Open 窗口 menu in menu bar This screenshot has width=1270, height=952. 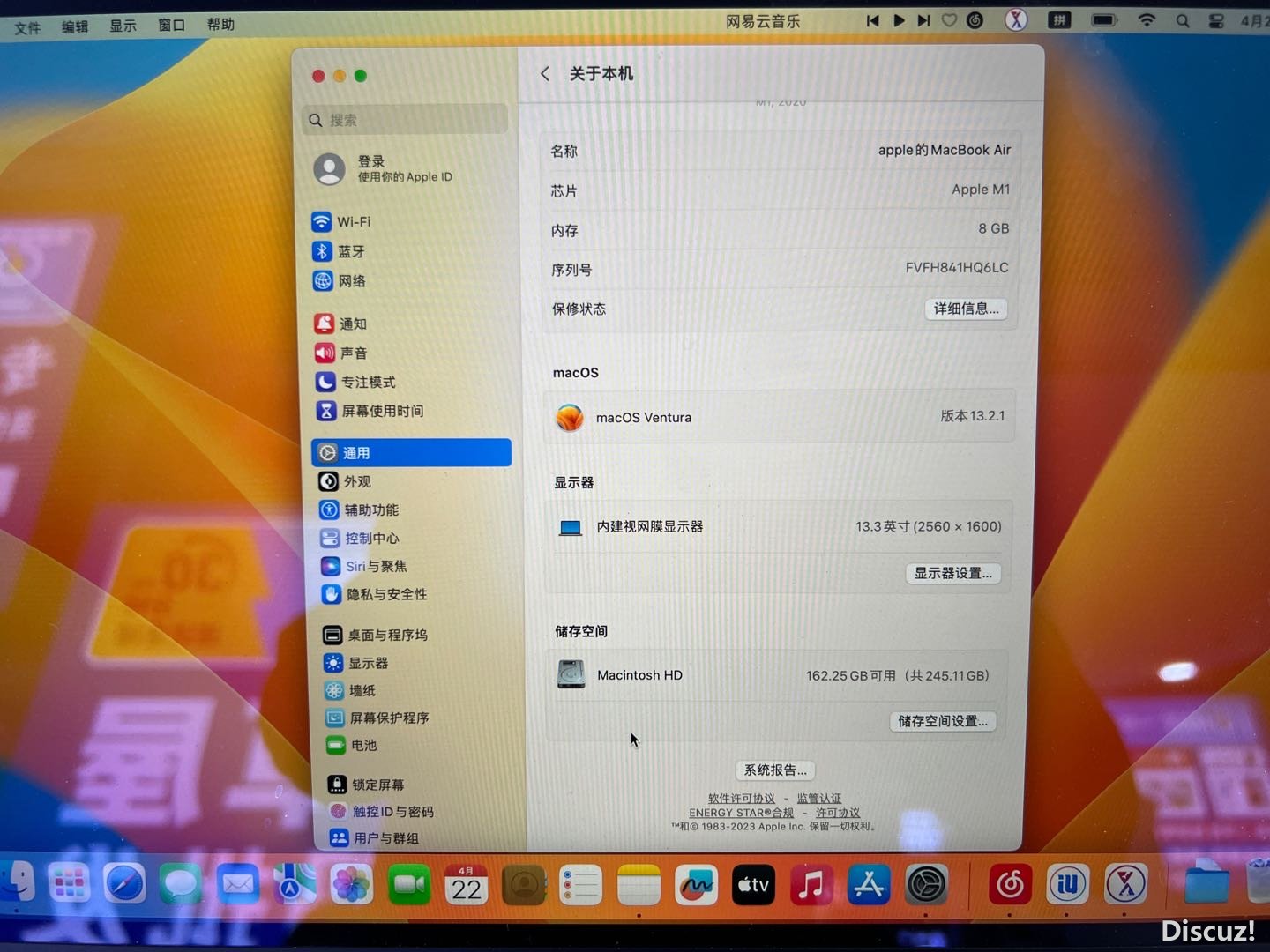tap(171, 25)
